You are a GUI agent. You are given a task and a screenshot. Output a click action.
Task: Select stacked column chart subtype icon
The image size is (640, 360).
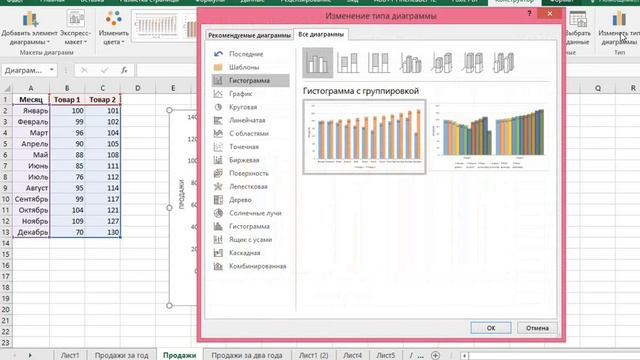348,63
